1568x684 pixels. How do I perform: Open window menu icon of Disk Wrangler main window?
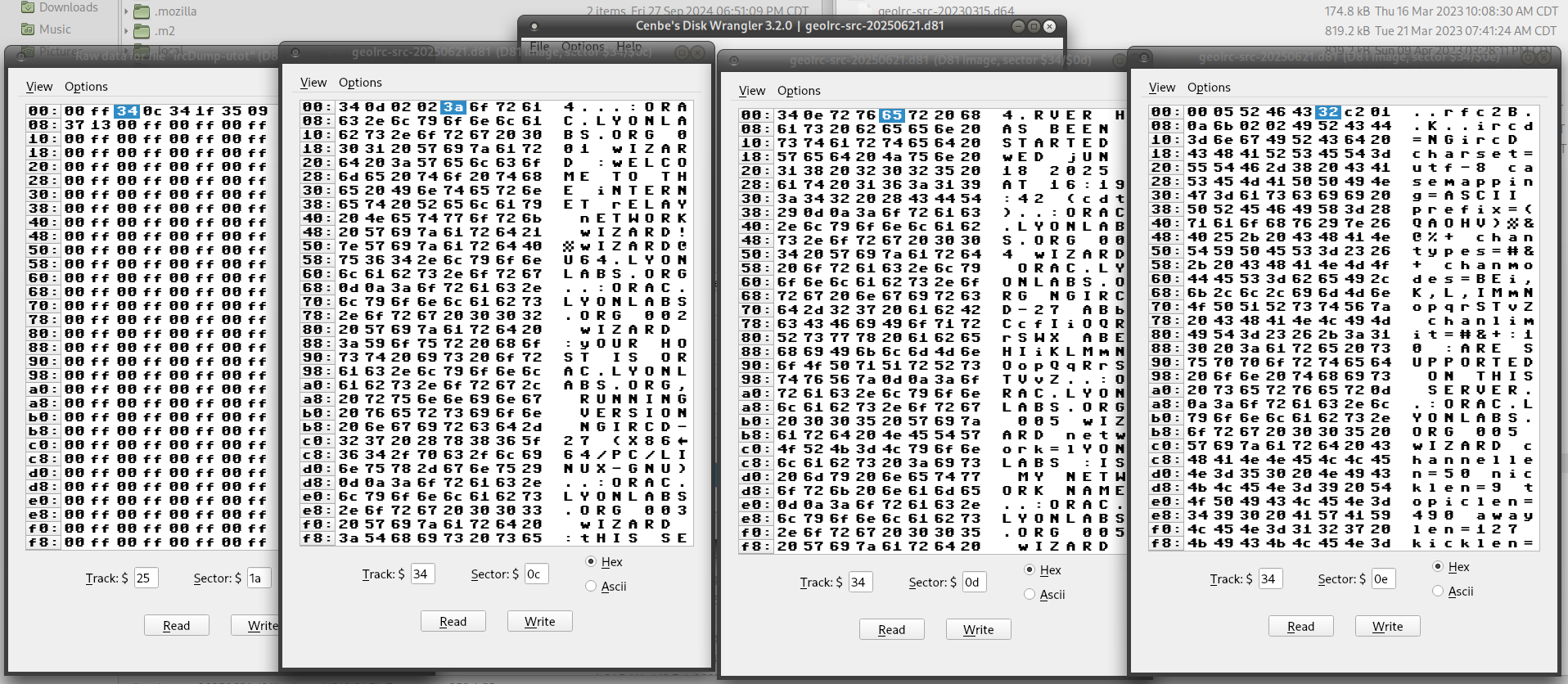(534, 26)
